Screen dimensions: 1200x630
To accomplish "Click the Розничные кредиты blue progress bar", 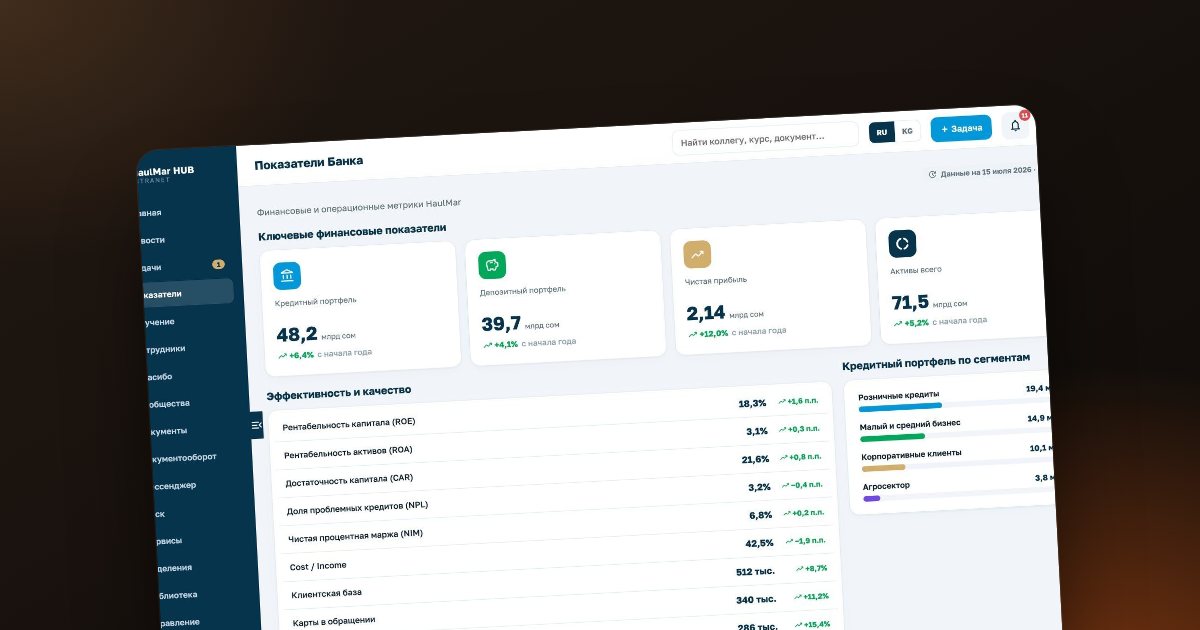I will 900,406.
